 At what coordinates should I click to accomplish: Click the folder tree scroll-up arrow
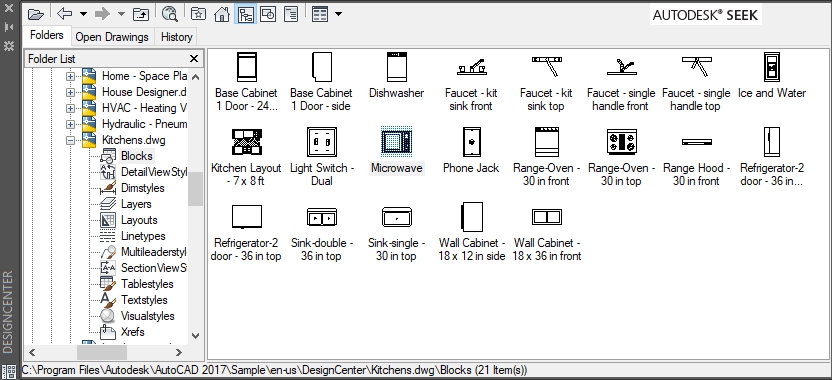tap(195, 77)
